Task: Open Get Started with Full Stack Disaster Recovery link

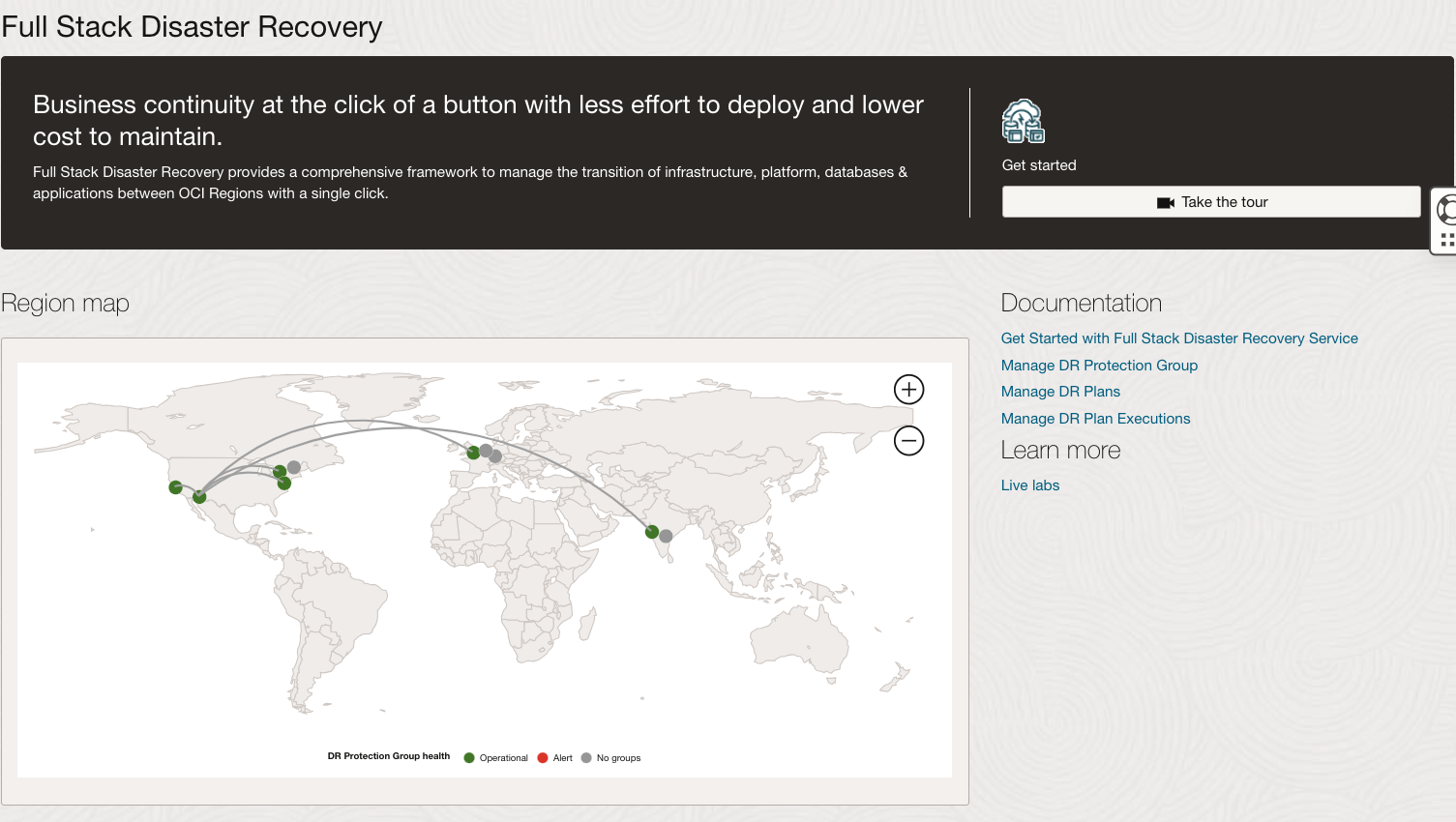Action: tap(1179, 338)
